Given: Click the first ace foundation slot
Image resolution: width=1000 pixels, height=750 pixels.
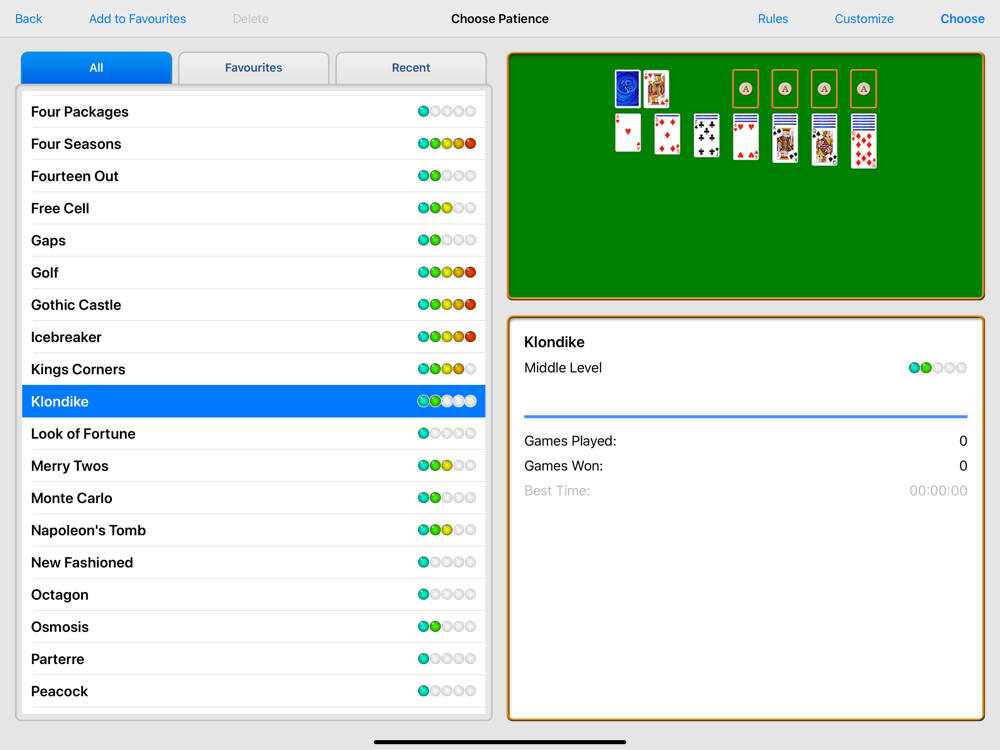Looking at the screenshot, I should pyautogui.click(x=746, y=89).
